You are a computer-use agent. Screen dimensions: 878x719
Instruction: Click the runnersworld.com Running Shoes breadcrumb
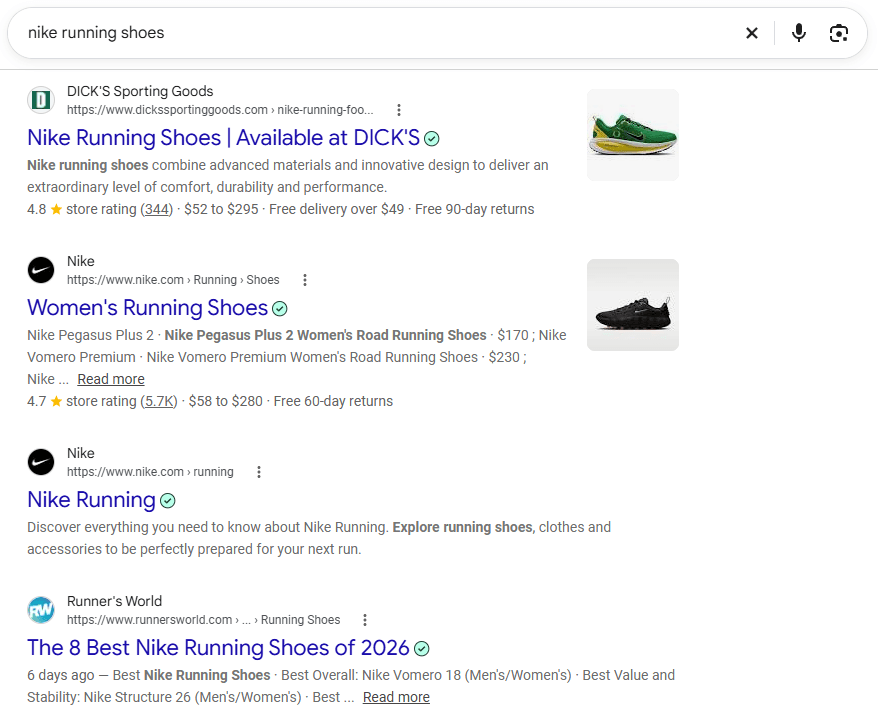[x=203, y=620]
